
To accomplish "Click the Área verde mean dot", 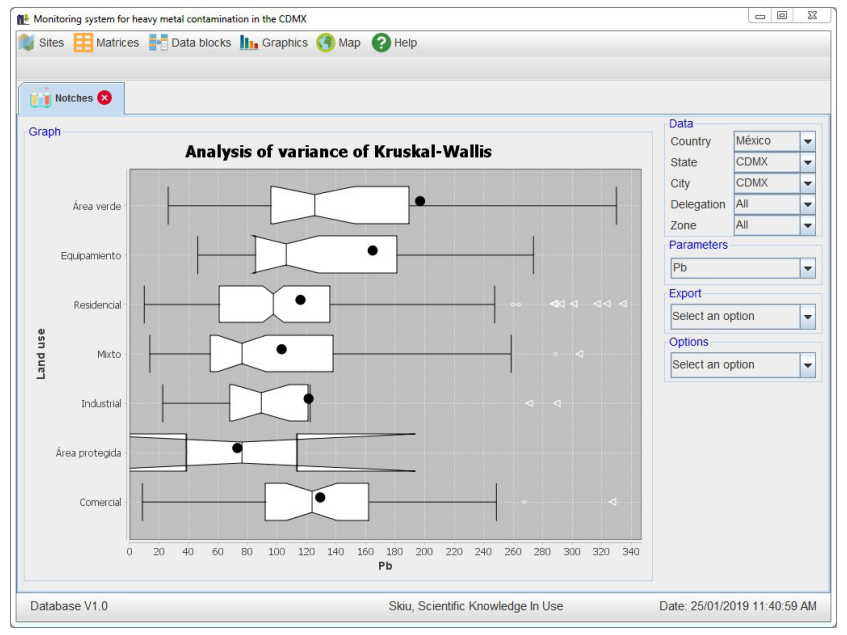I will point(420,201).
